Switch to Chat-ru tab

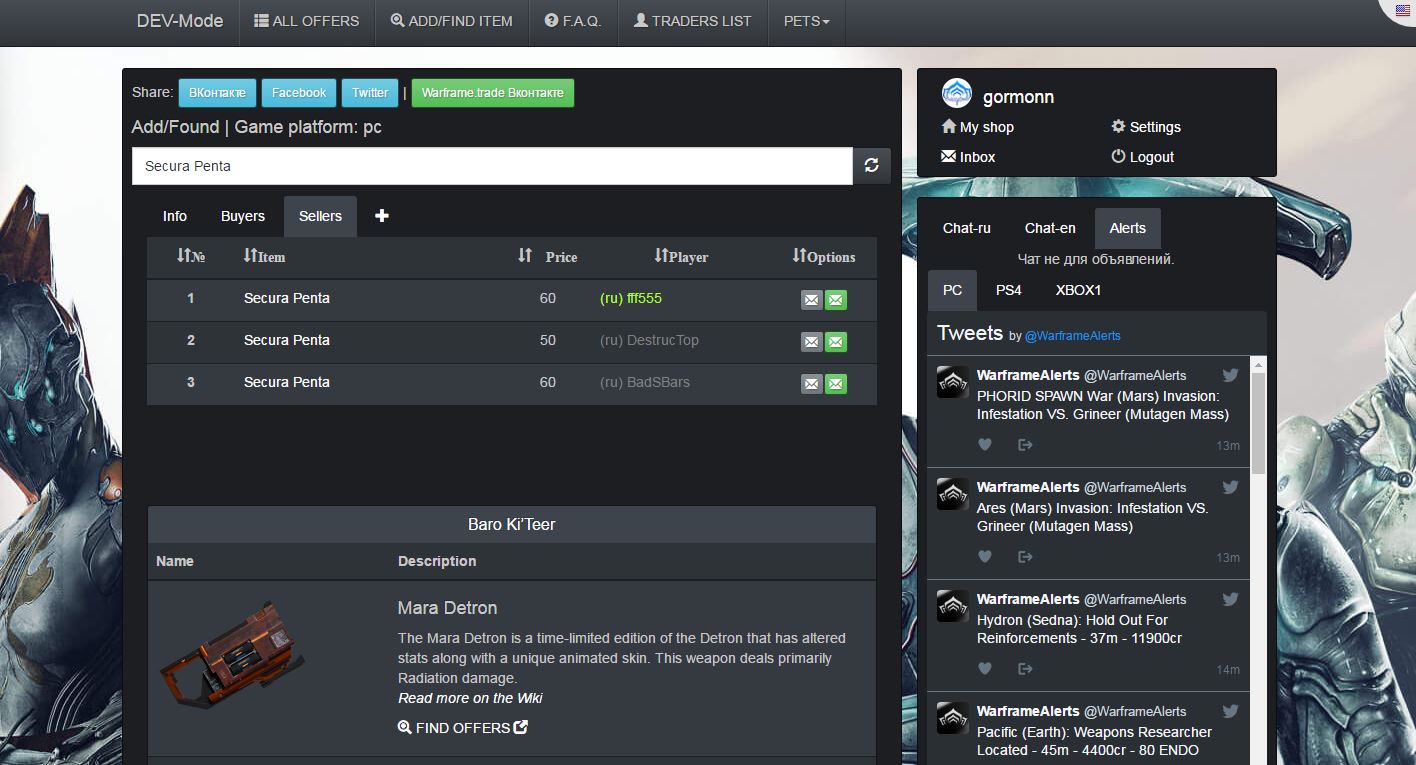pos(967,228)
